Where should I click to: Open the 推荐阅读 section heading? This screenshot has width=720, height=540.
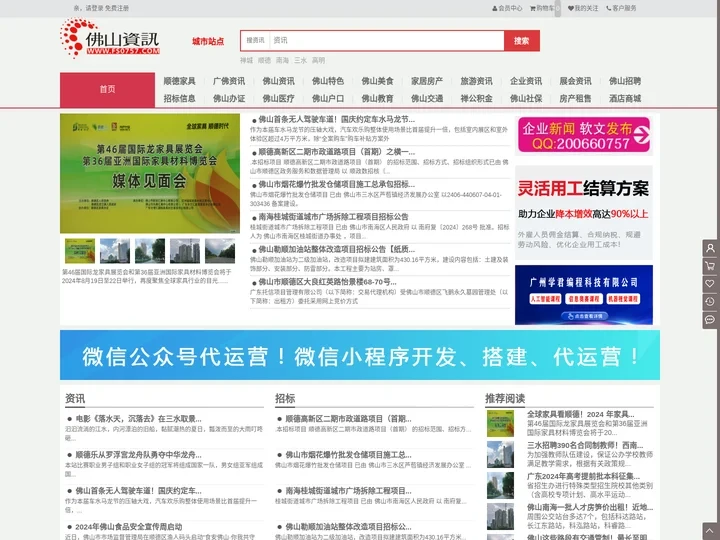(505, 399)
